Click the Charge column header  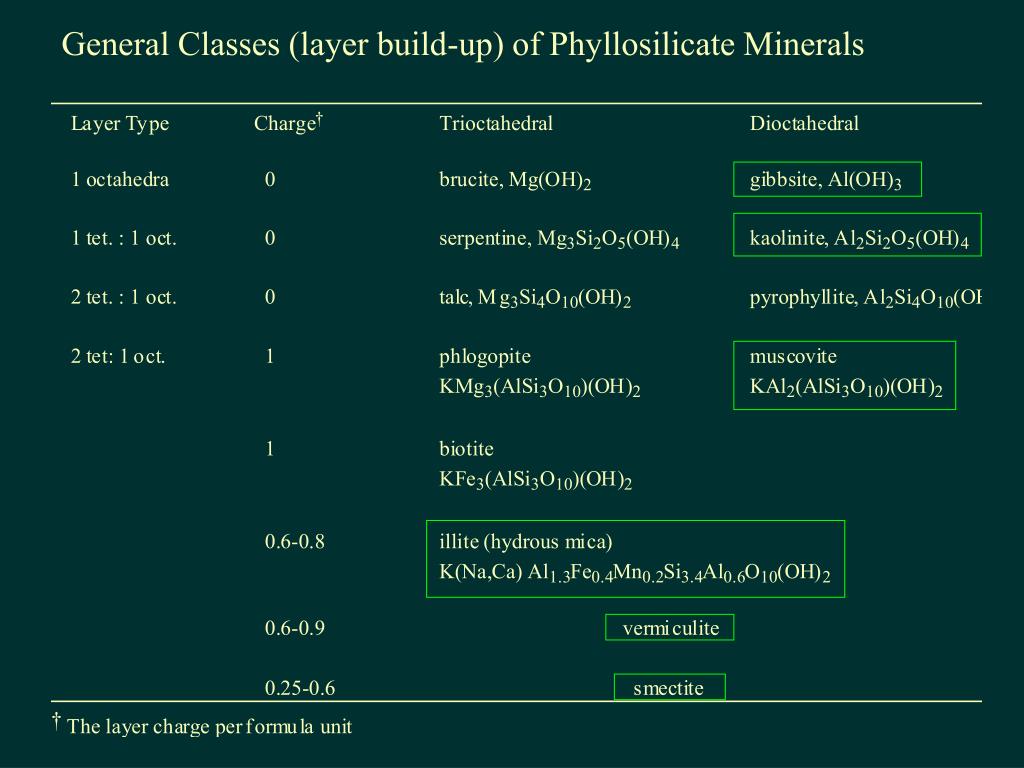(288, 122)
